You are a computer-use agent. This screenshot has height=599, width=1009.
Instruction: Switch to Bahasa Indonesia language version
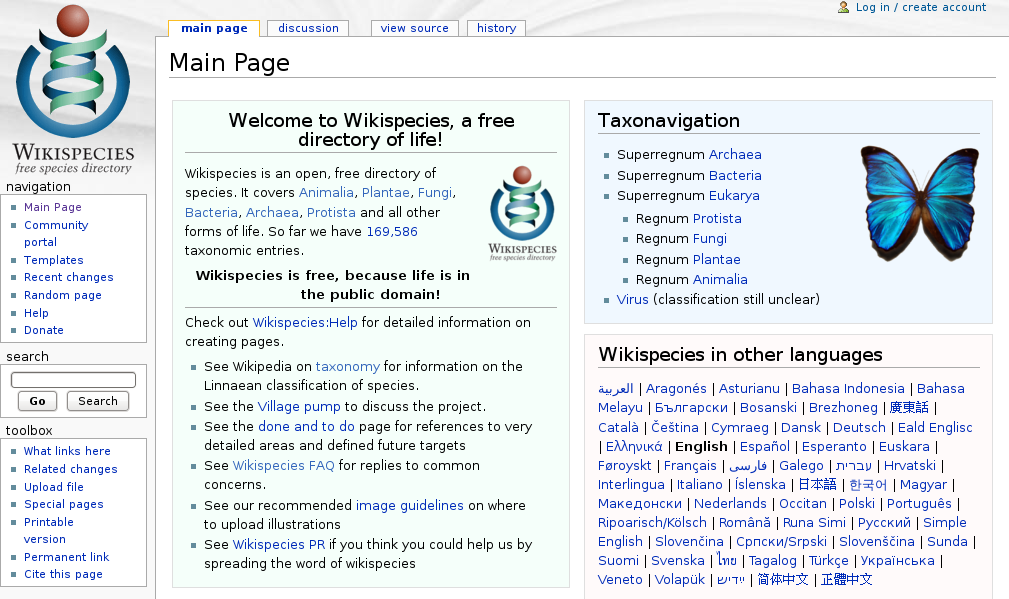pos(848,389)
